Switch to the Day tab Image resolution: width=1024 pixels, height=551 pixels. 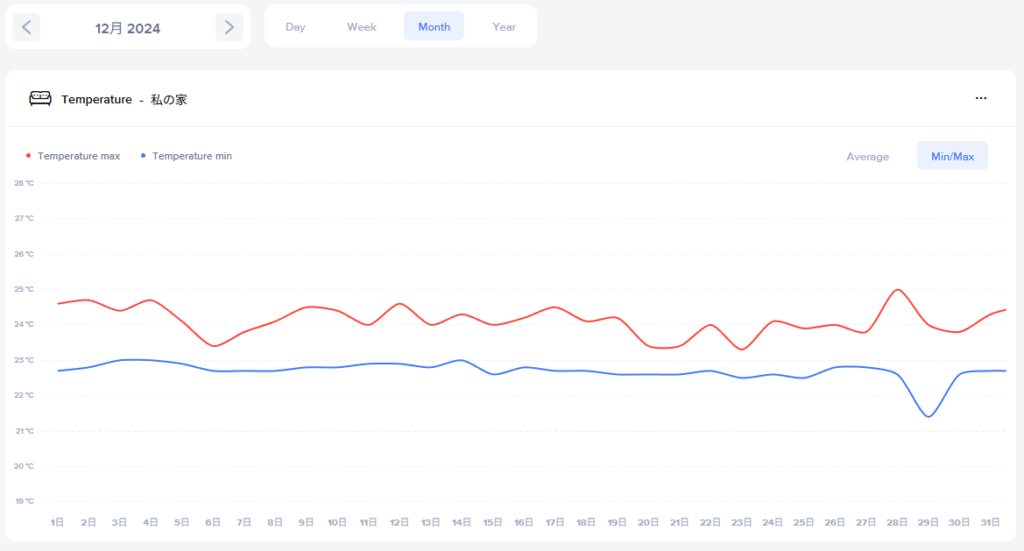pyautogui.click(x=295, y=27)
